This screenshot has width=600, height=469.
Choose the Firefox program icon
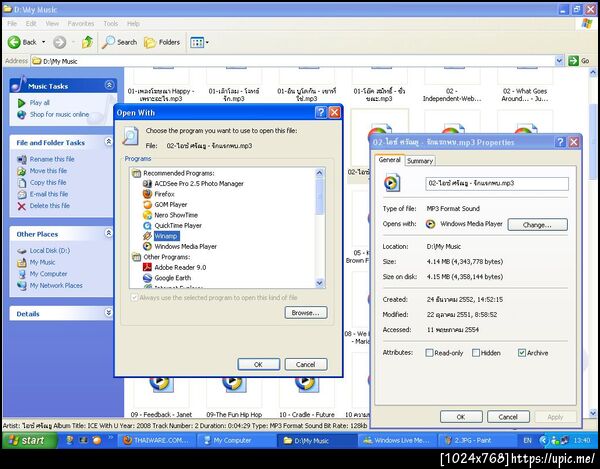coord(147,194)
